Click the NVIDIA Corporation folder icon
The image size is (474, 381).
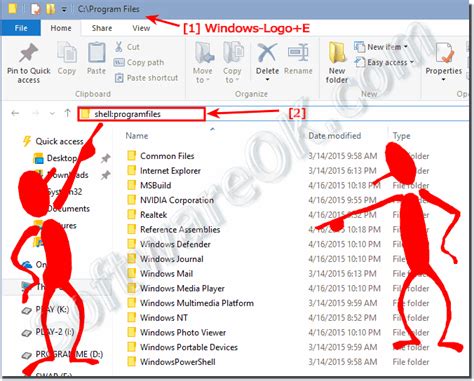[x=132, y=200]
